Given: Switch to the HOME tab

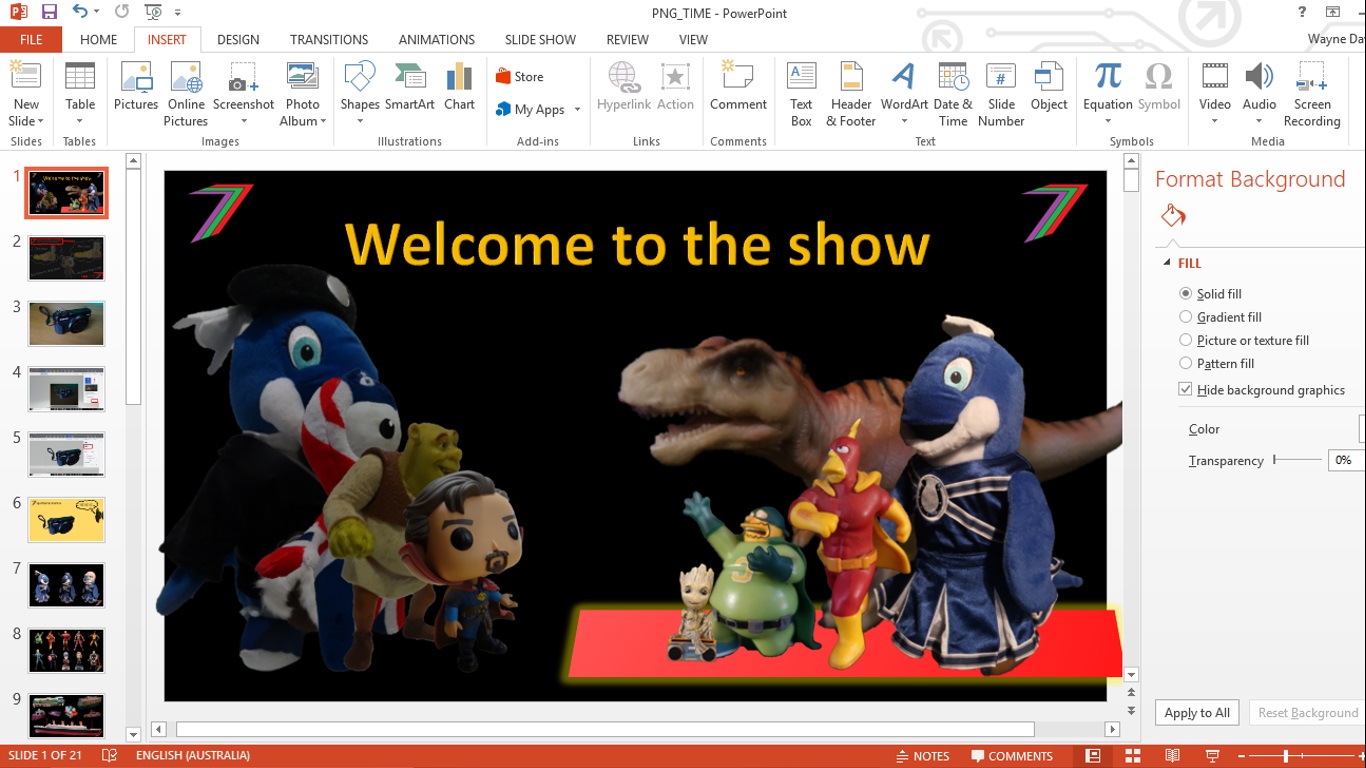Looking at the screenshot, I should 99,40.
